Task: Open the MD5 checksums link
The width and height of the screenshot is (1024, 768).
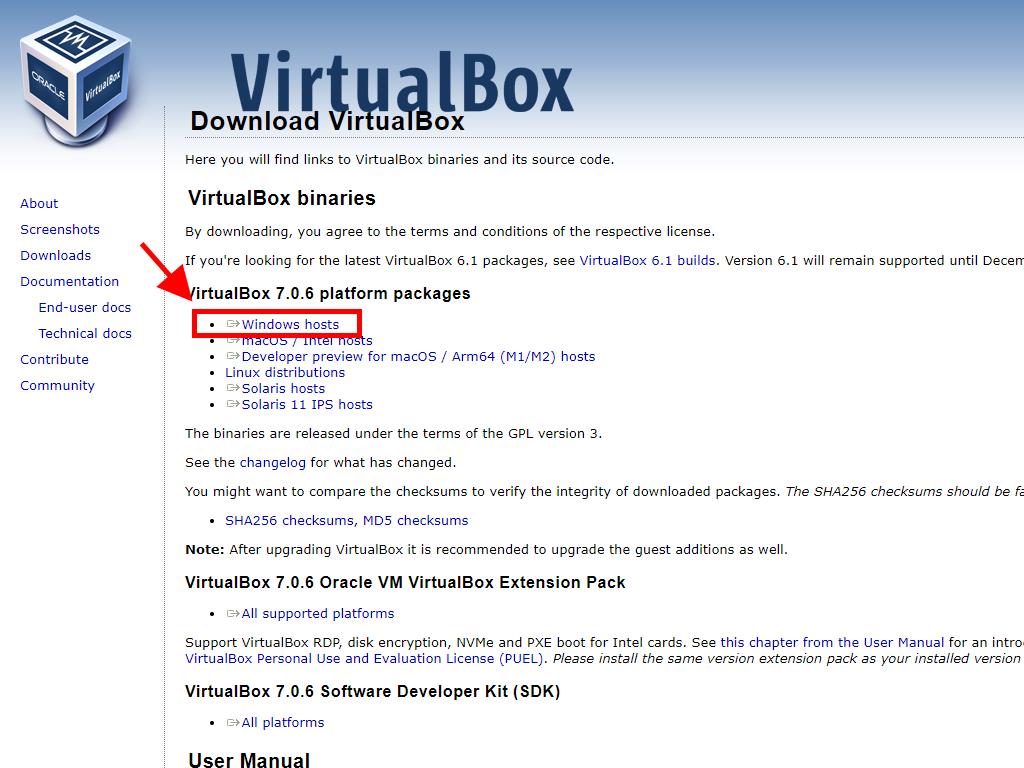Action: 415,520
